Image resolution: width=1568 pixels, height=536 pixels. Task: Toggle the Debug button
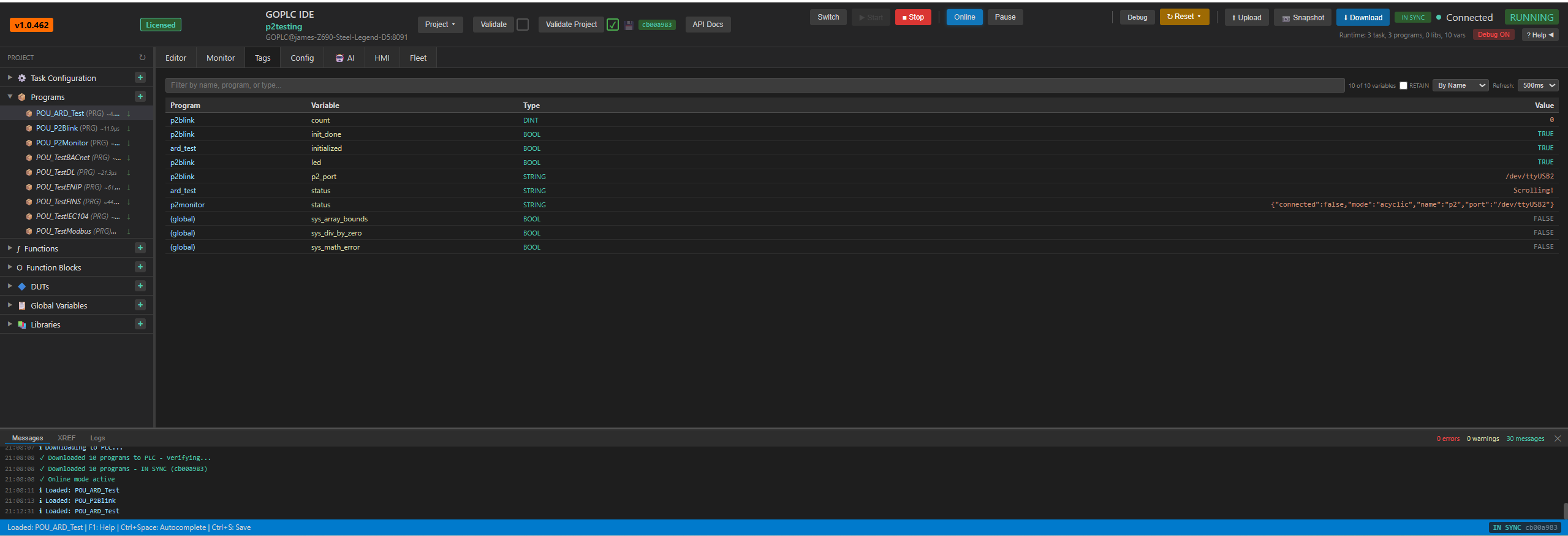pos(1137,17)
